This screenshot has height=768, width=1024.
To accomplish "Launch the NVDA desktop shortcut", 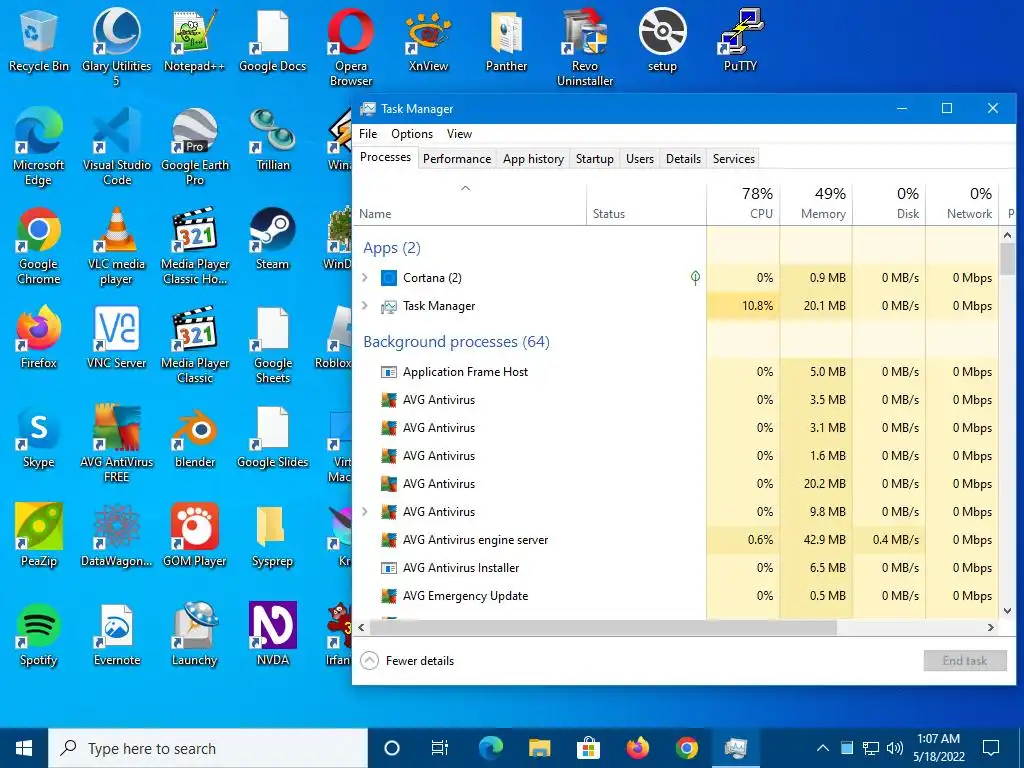I will 272,635.
